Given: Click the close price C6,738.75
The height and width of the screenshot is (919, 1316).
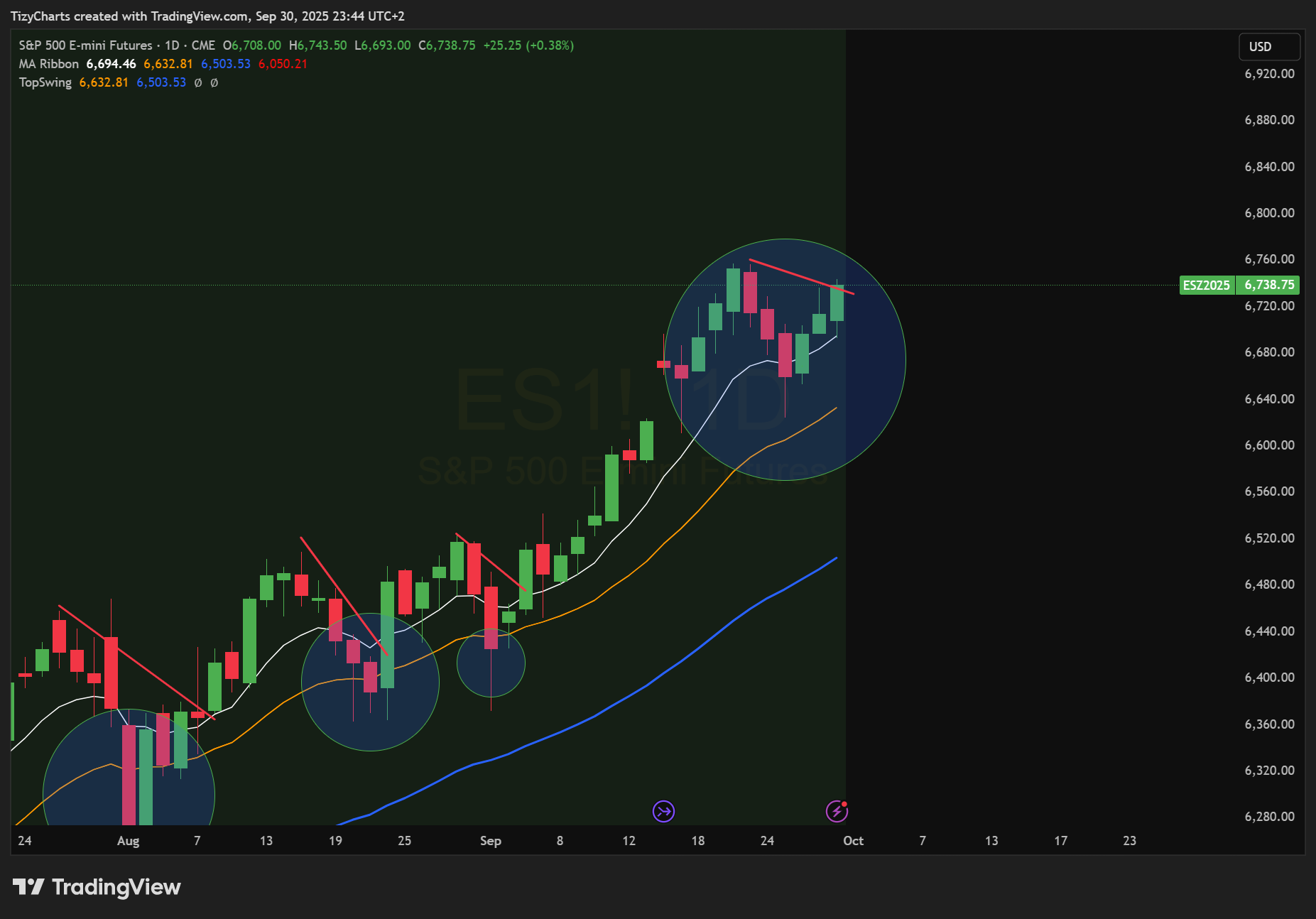Looking at the screenshot, I should click(447, 45).
